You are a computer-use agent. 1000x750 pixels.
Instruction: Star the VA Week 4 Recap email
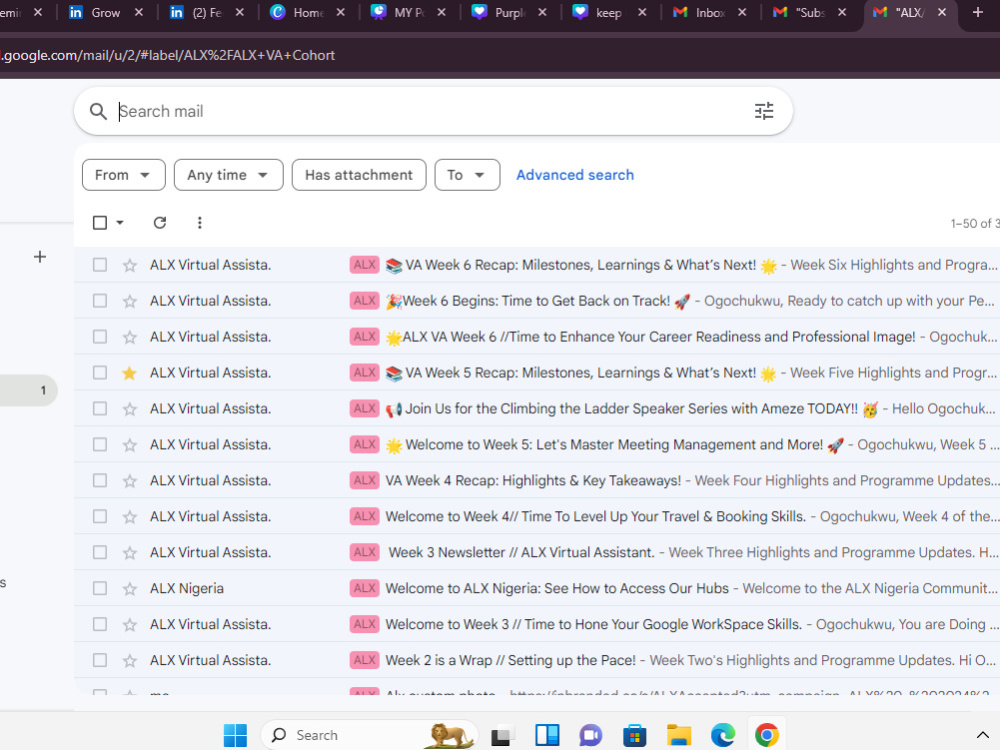point(129,481)
